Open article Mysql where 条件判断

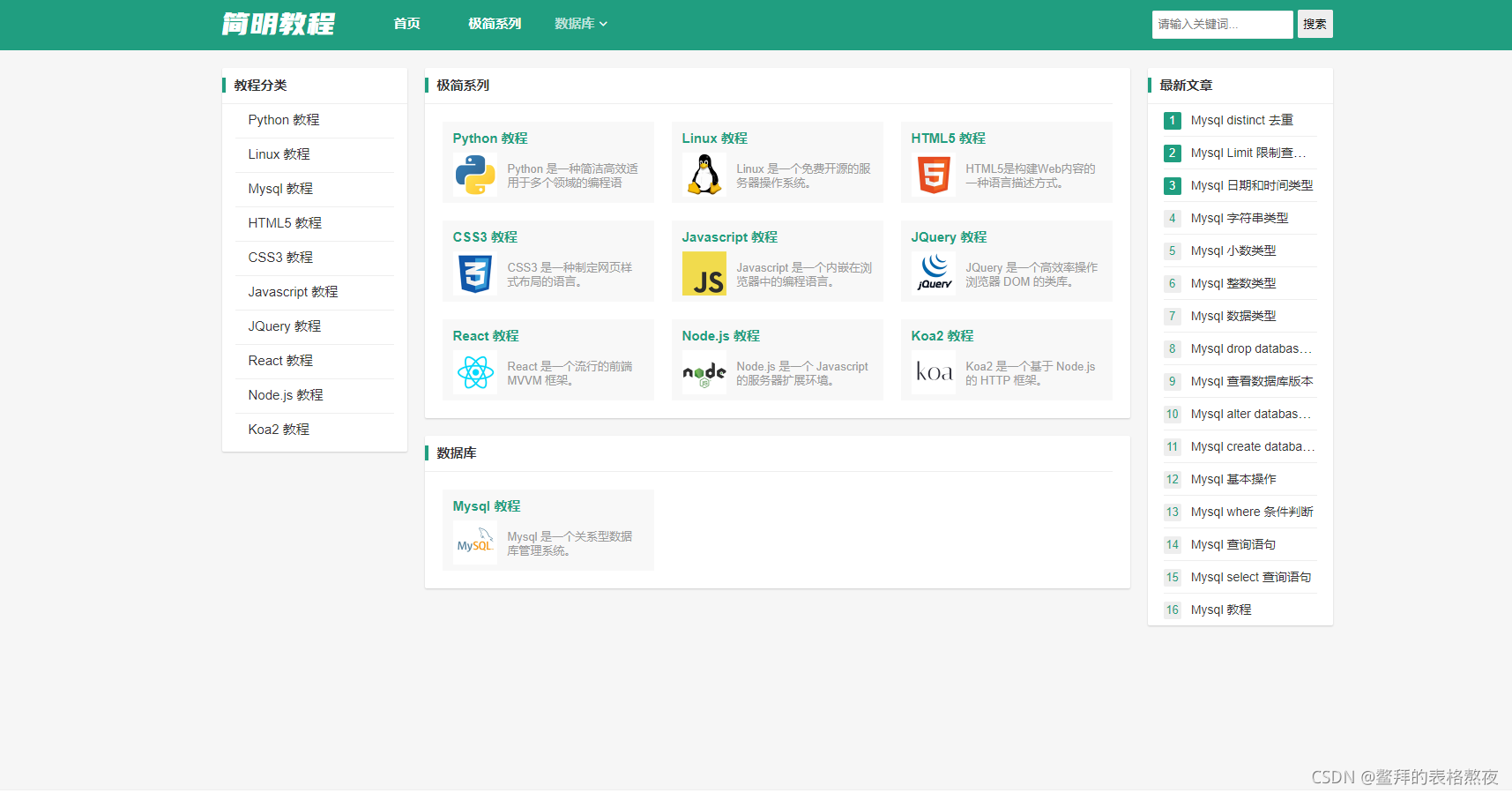1252,512
